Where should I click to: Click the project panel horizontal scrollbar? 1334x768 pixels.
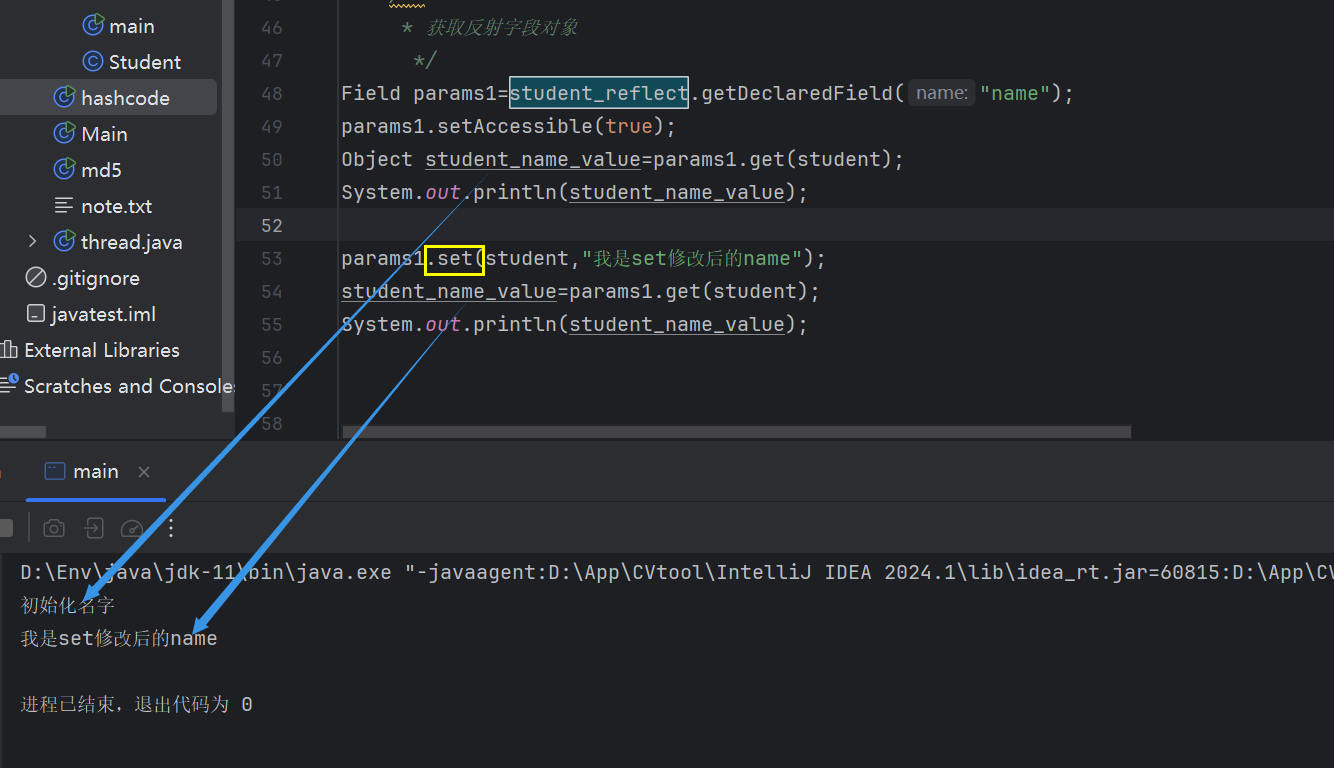click(22, 432)
